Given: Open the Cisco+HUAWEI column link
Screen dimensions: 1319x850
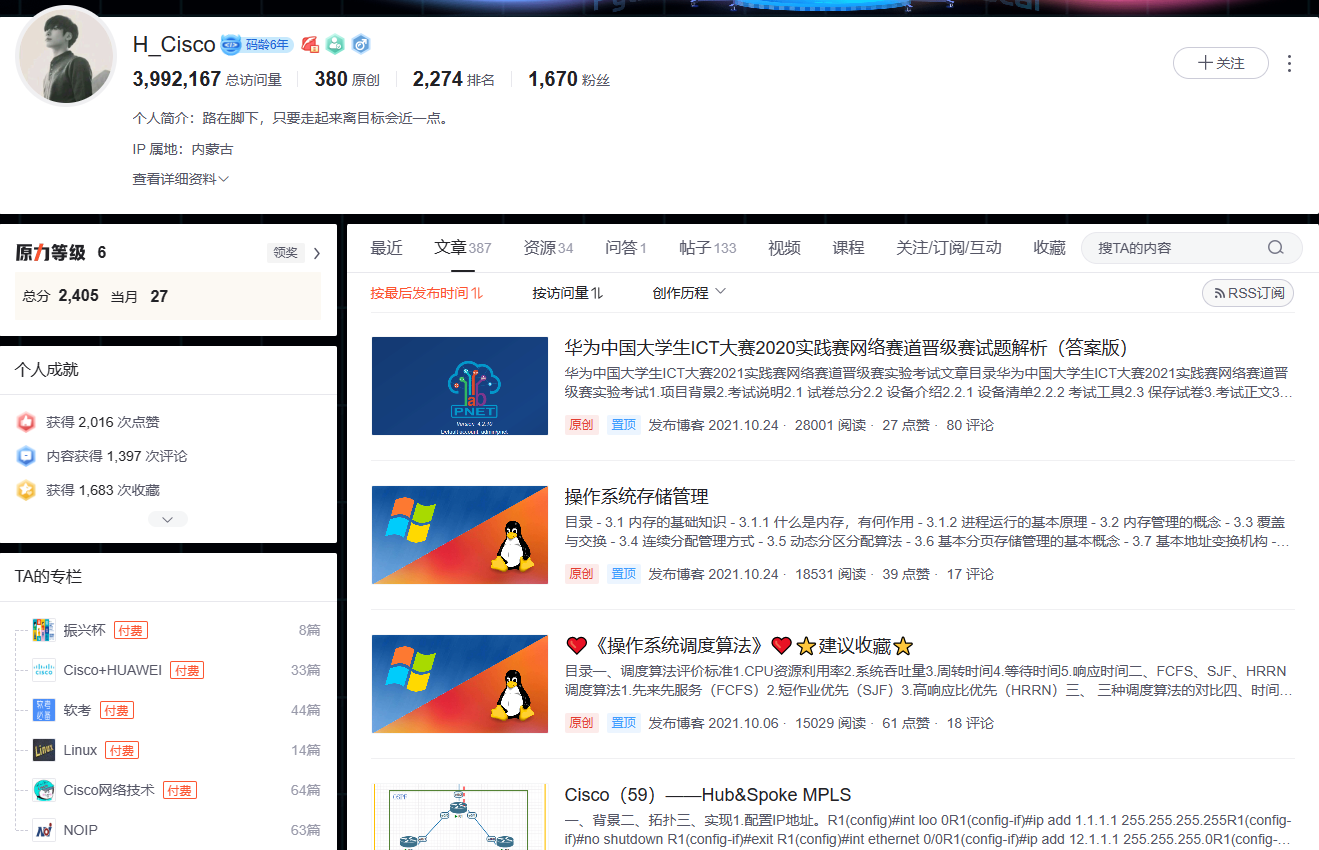Looking at the screenshot, I should (x=112, y=670).
